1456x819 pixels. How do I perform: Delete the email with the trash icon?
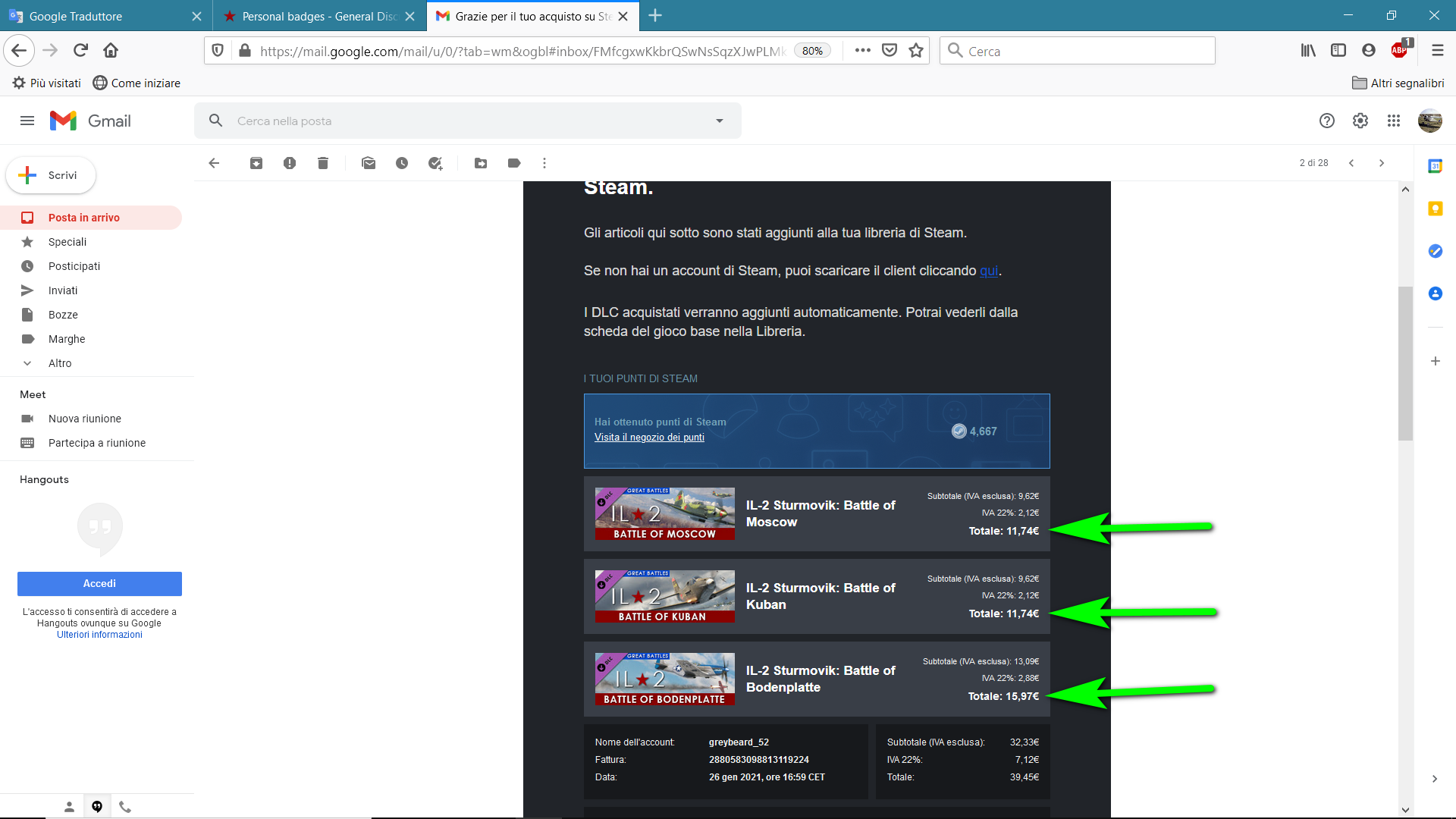[323, 163]
